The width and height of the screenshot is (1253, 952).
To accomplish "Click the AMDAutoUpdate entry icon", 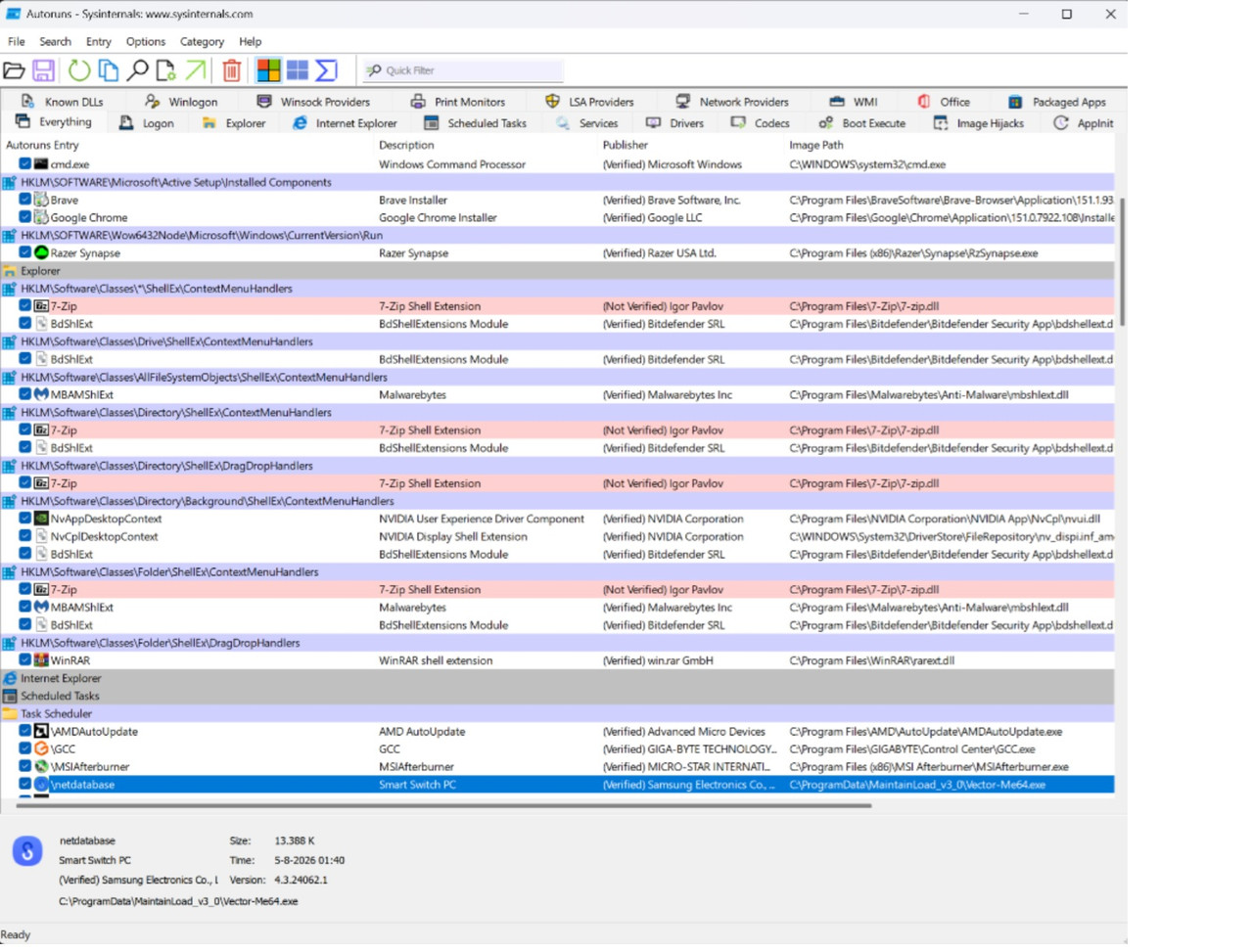I will coord(41,731).
